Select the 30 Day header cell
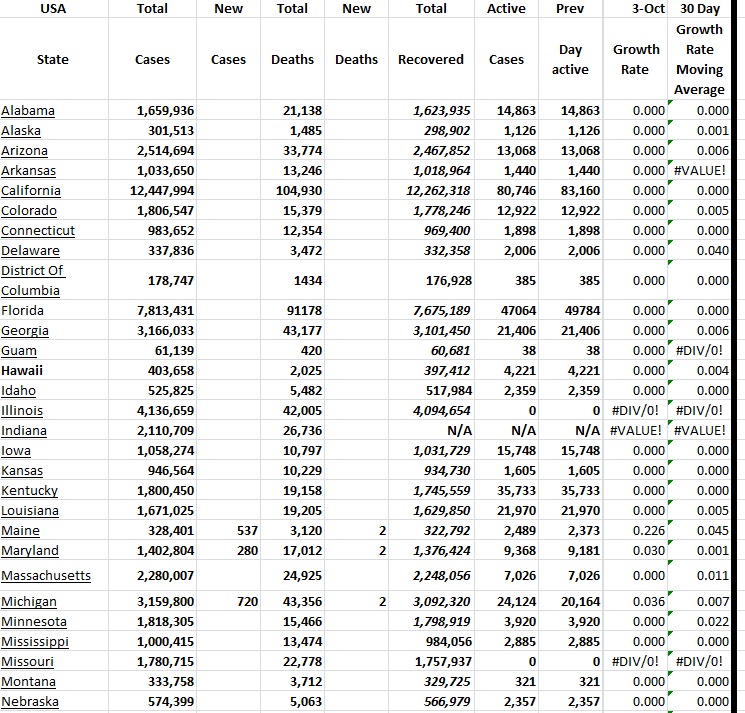This screenshot has height=713, width=745. point(699,9)
